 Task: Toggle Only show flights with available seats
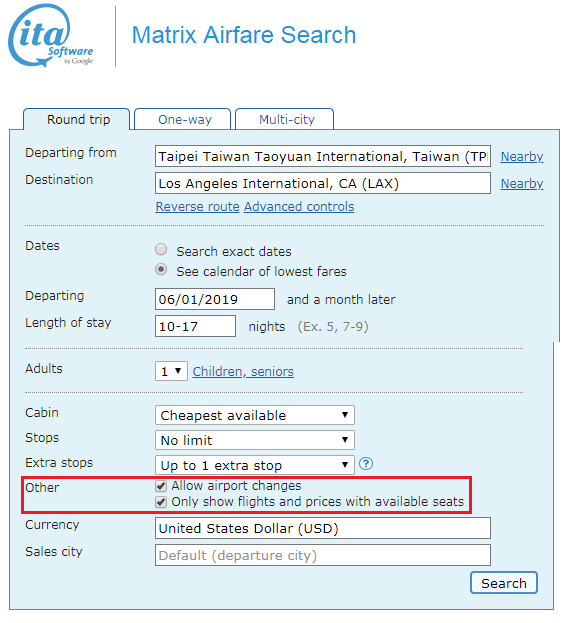coord(161,502)
